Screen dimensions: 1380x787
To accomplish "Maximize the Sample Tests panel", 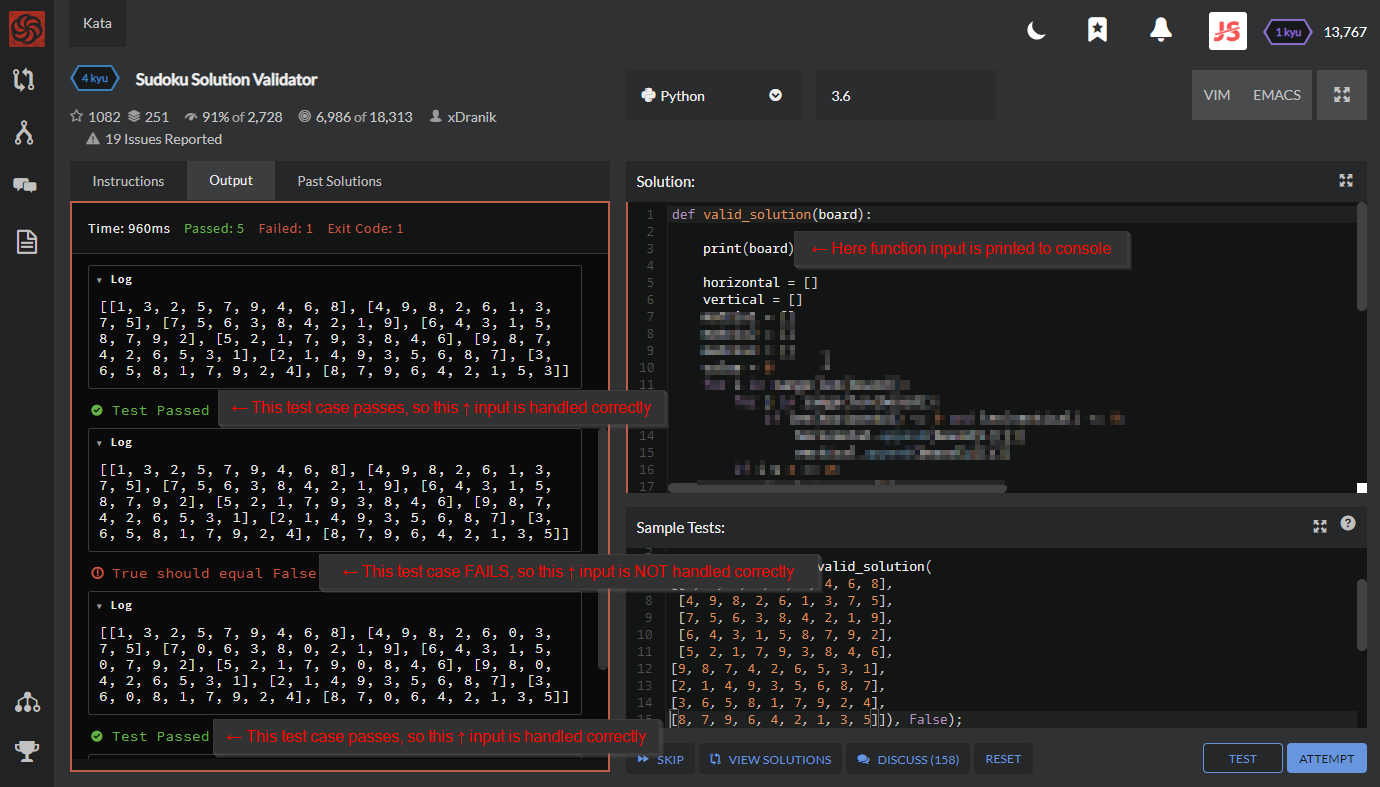I will click(x=1320, y=526).
